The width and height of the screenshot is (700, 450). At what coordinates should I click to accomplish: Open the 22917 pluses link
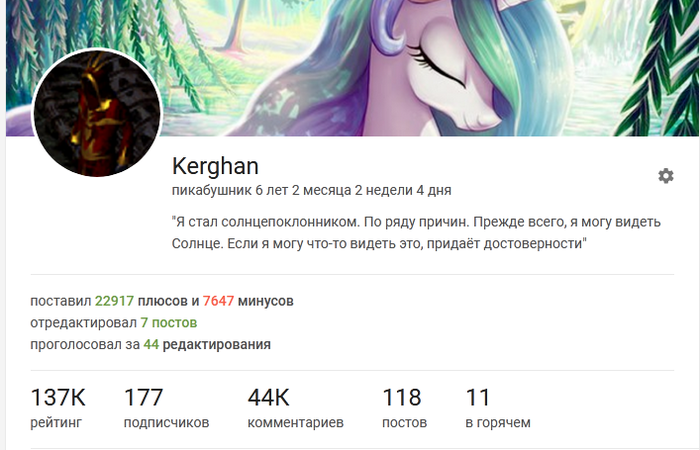click(114, 301)
